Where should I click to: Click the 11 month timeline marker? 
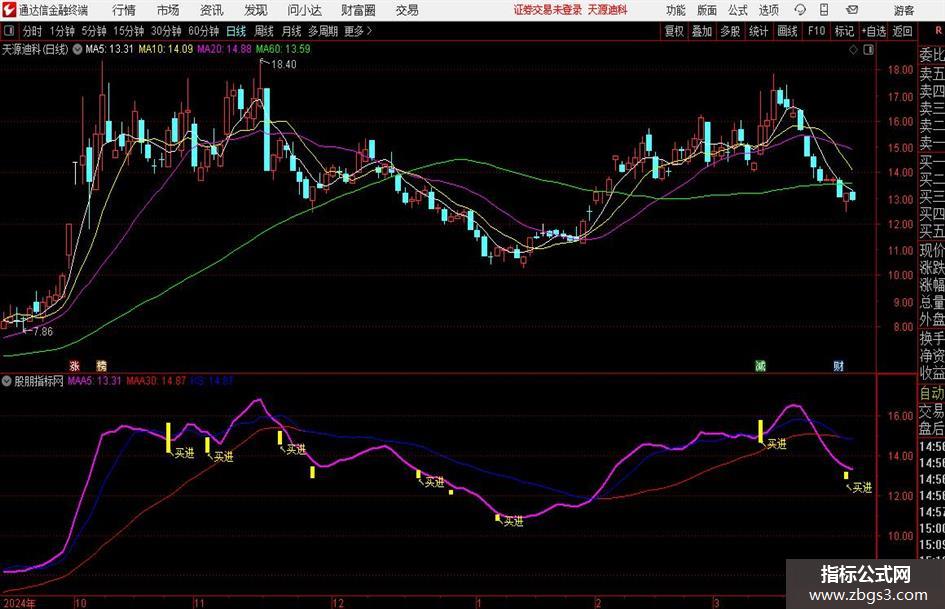[199, 603]
